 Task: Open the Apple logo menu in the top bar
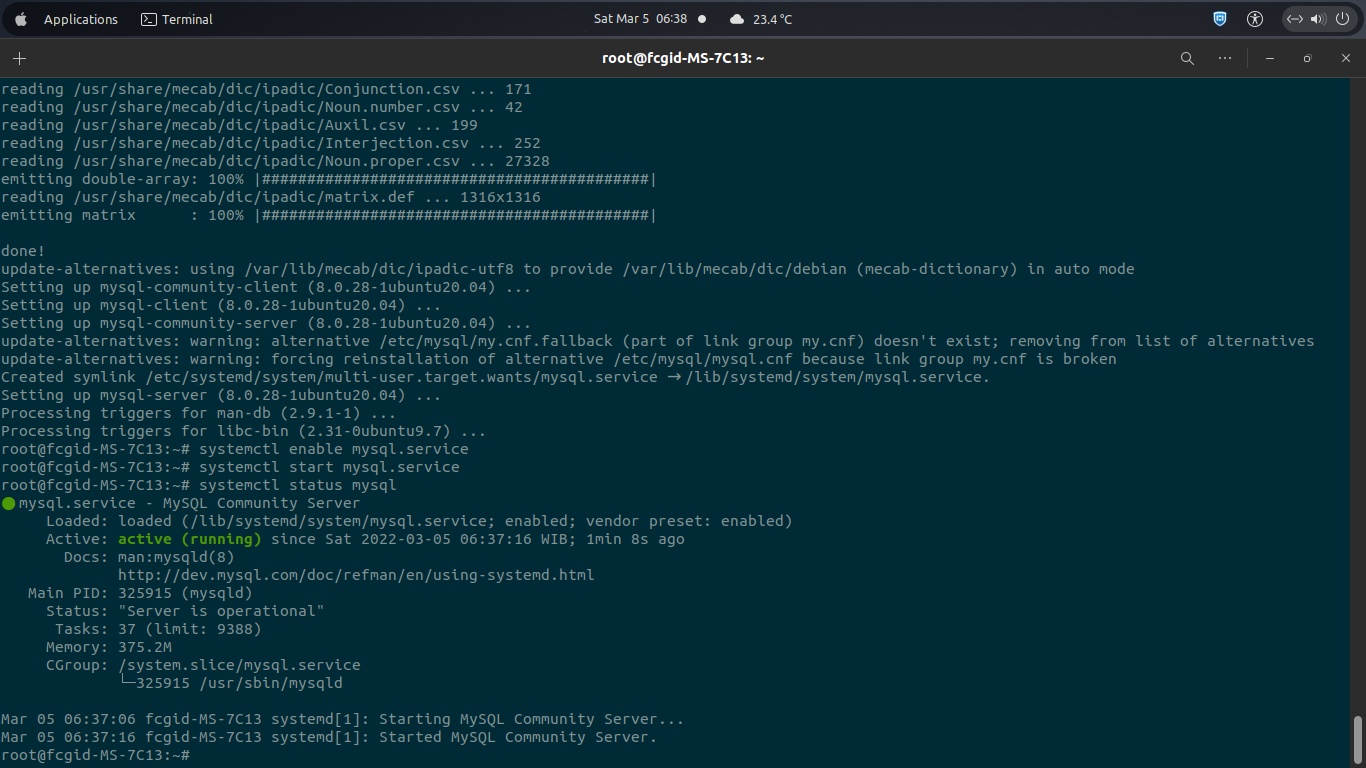coord(21,19)
